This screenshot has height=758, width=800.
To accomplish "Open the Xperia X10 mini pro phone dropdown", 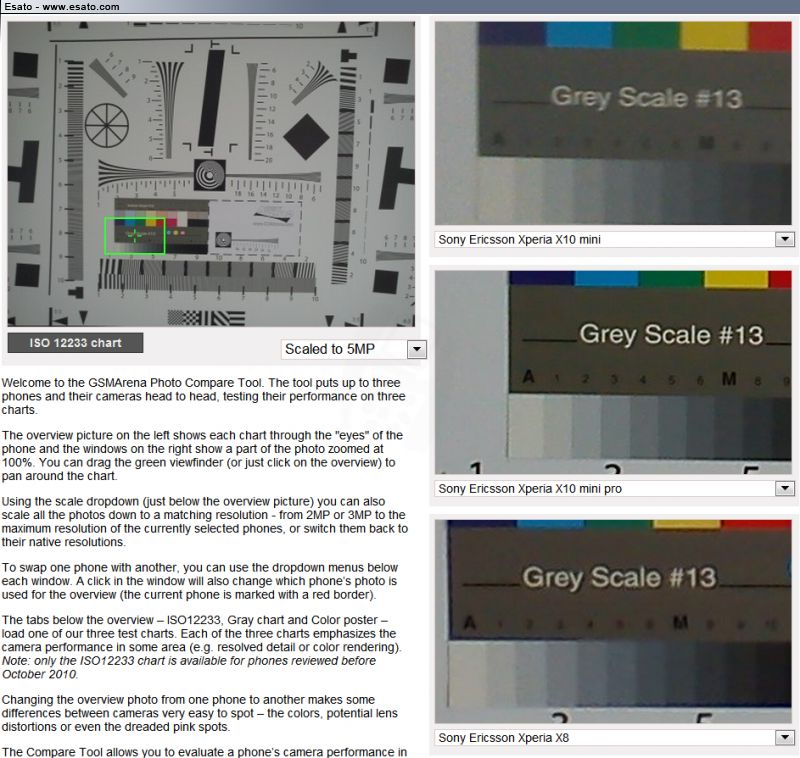I will click(614, 489).
